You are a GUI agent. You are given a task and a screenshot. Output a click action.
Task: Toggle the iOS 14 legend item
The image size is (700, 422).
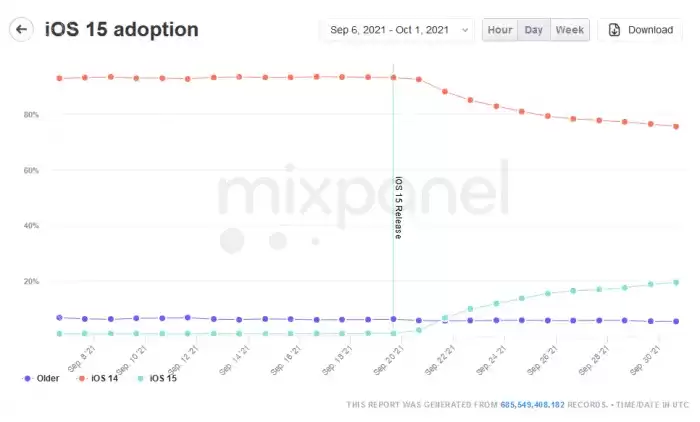(x=98, y=378)
